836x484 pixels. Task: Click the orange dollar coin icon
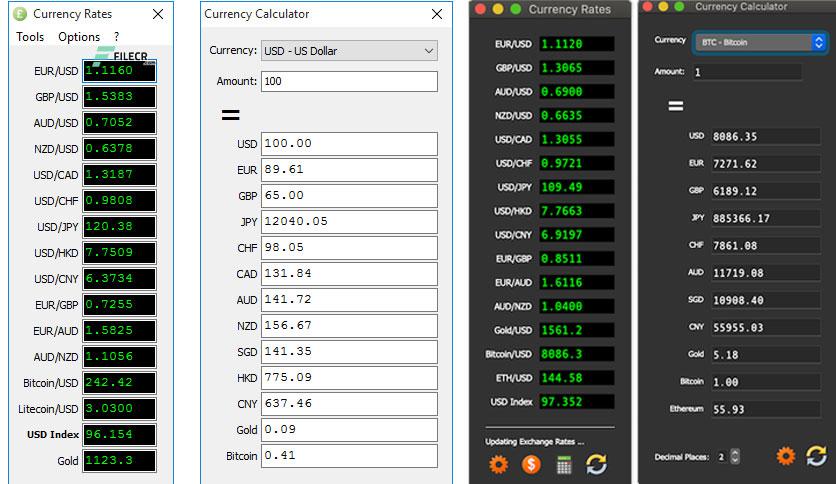531,464
